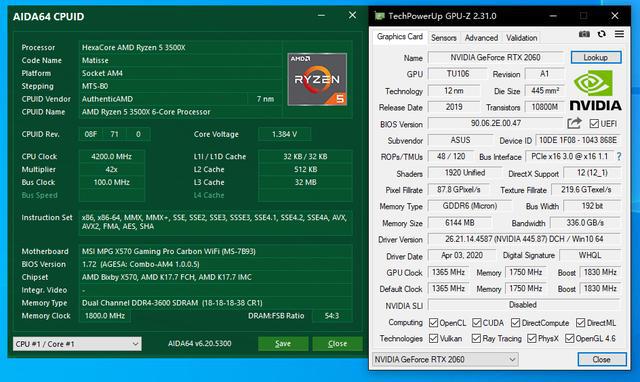The width and height of the screenshot is (640, 382).
Task: Click the GPU Name field NVIDIA GeForce RTX 2060
Action: click(x=496, y=58)
